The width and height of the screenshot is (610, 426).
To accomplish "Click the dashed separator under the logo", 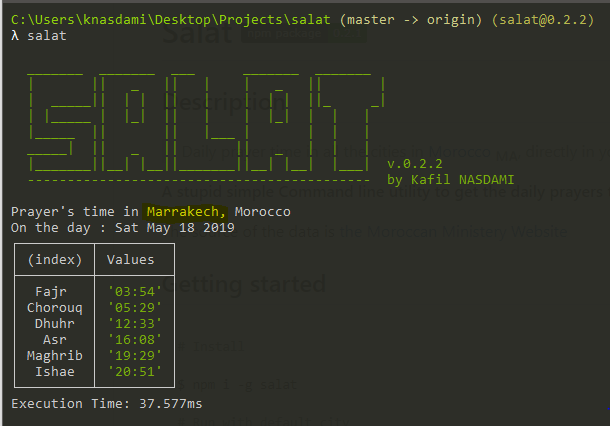I will (198, 181).
